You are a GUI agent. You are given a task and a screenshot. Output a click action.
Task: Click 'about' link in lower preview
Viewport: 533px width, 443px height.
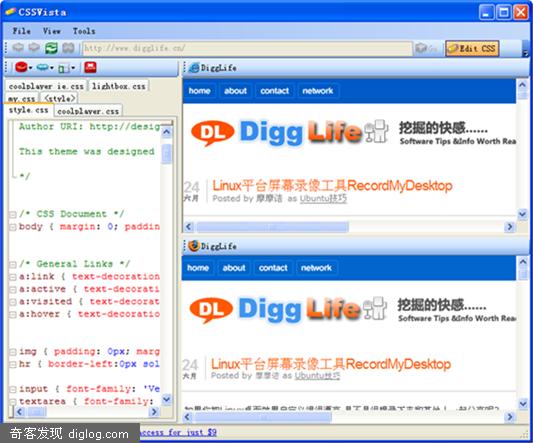pos(234,268)
